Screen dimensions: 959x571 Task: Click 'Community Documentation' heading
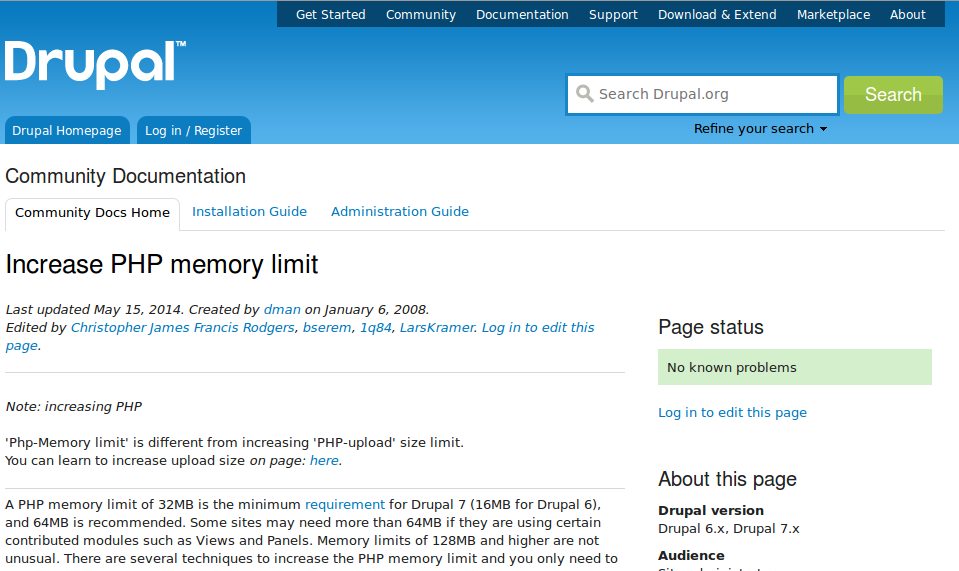pyautogui.click(x=125, y=176)
